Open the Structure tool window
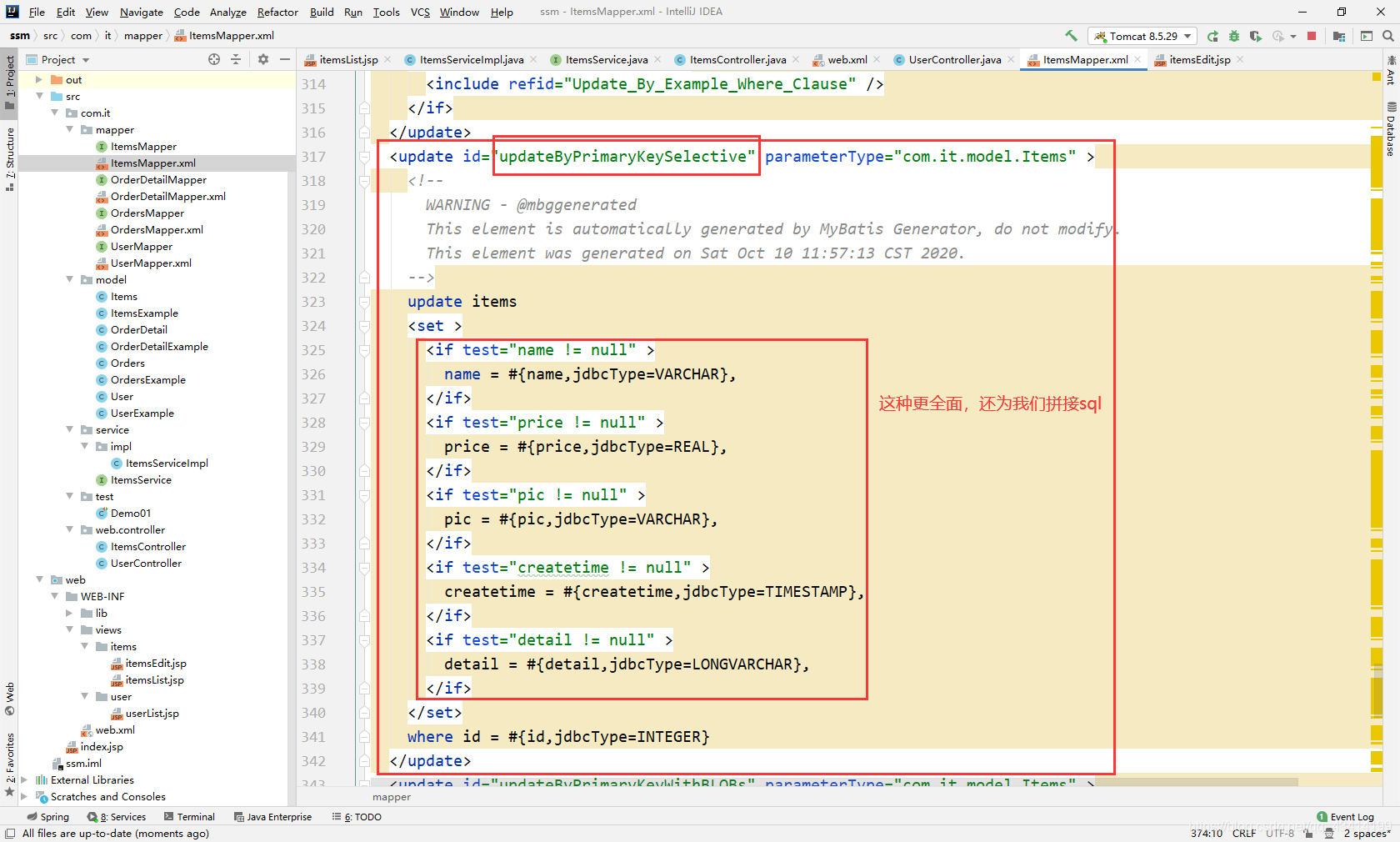 pyautogui.click(x=9, y=160)
